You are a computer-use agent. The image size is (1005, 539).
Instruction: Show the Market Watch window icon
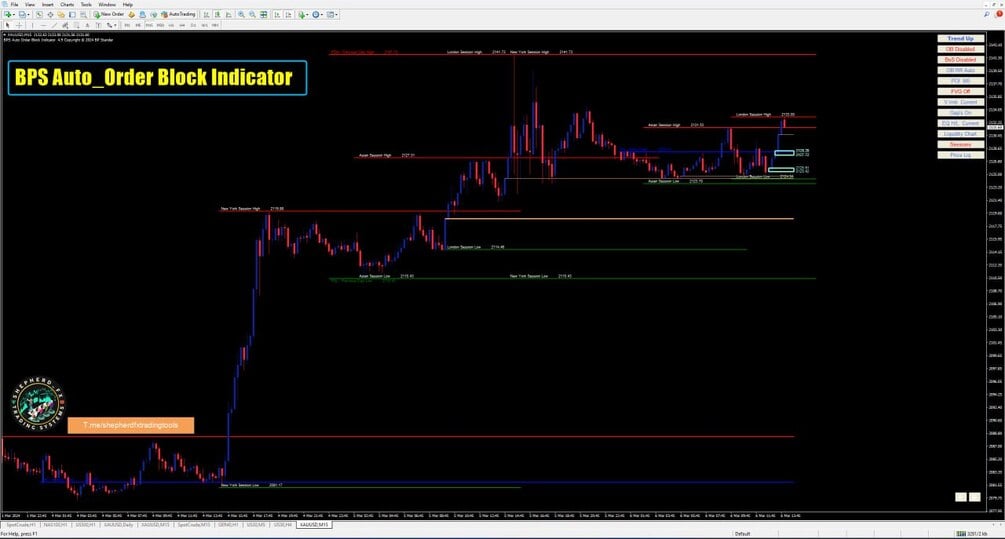click(x=39, y=14)
